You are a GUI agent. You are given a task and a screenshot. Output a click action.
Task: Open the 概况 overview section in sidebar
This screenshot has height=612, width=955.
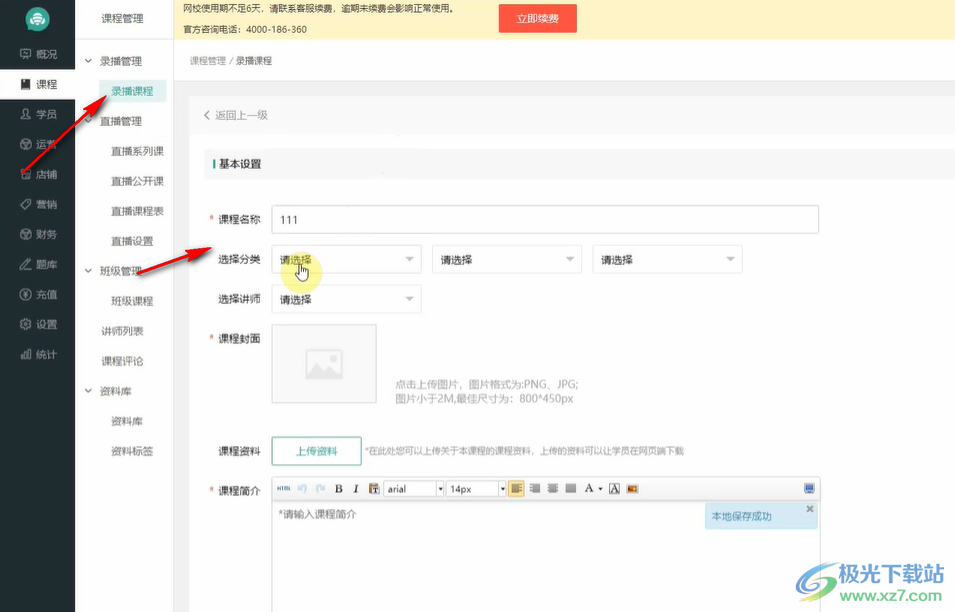pos(38,54)
